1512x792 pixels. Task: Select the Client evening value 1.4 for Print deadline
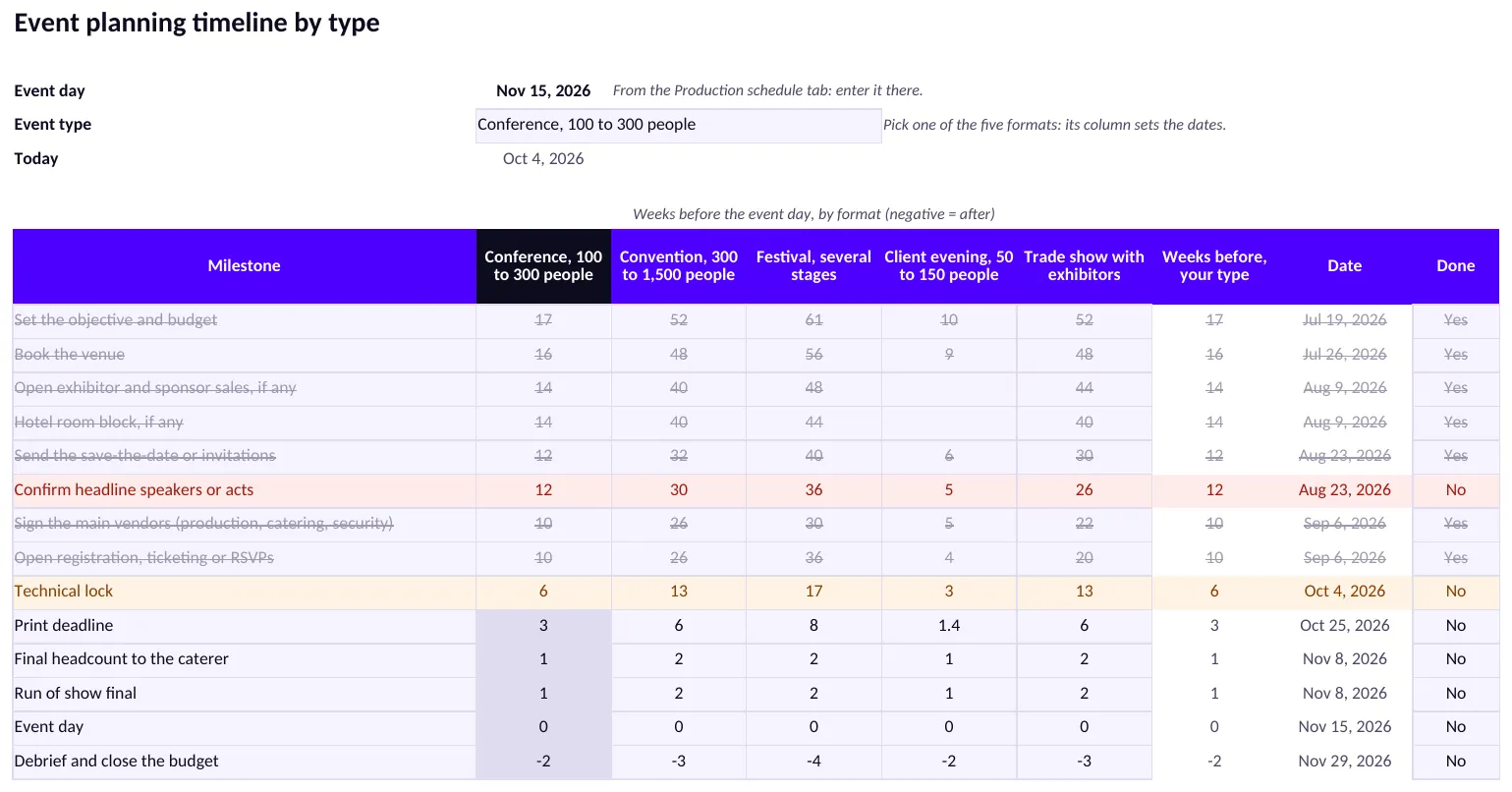949,626
